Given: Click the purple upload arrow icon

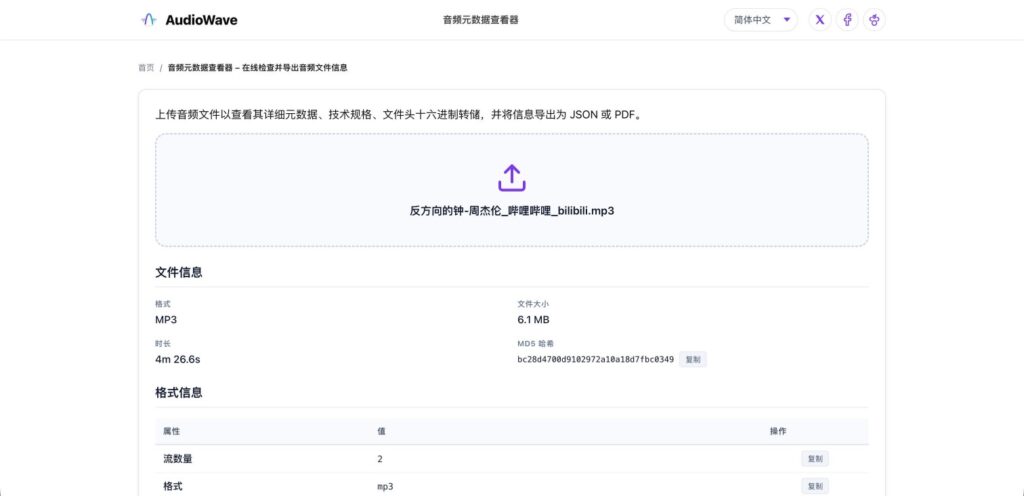Looking at the screenshot, I should [x=511, y=178].
